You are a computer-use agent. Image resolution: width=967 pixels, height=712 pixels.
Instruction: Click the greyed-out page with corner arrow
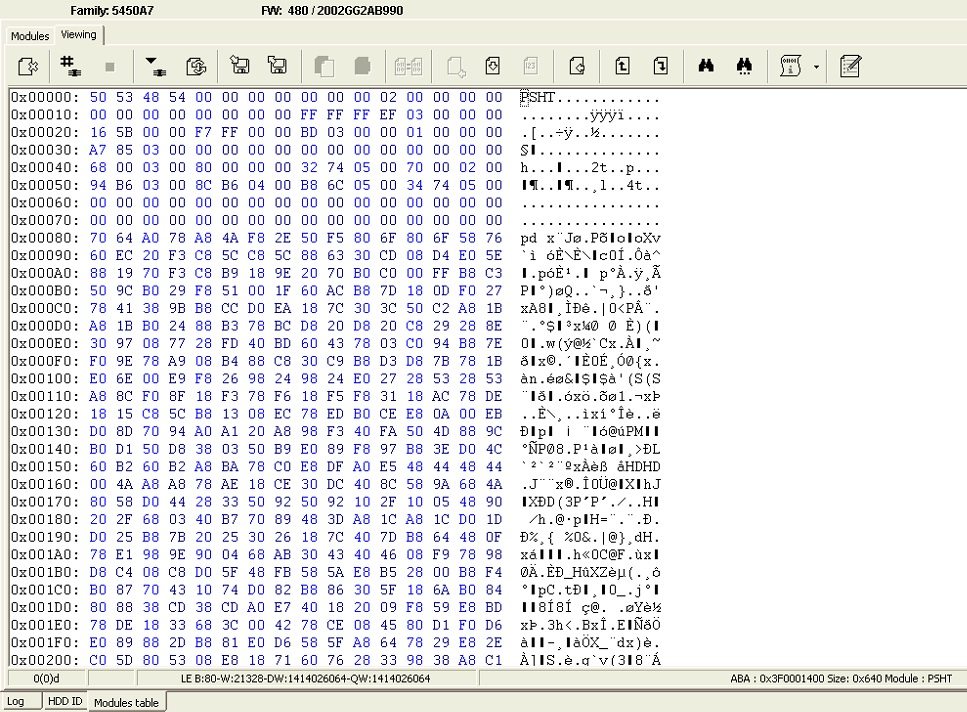coord(455,66)
